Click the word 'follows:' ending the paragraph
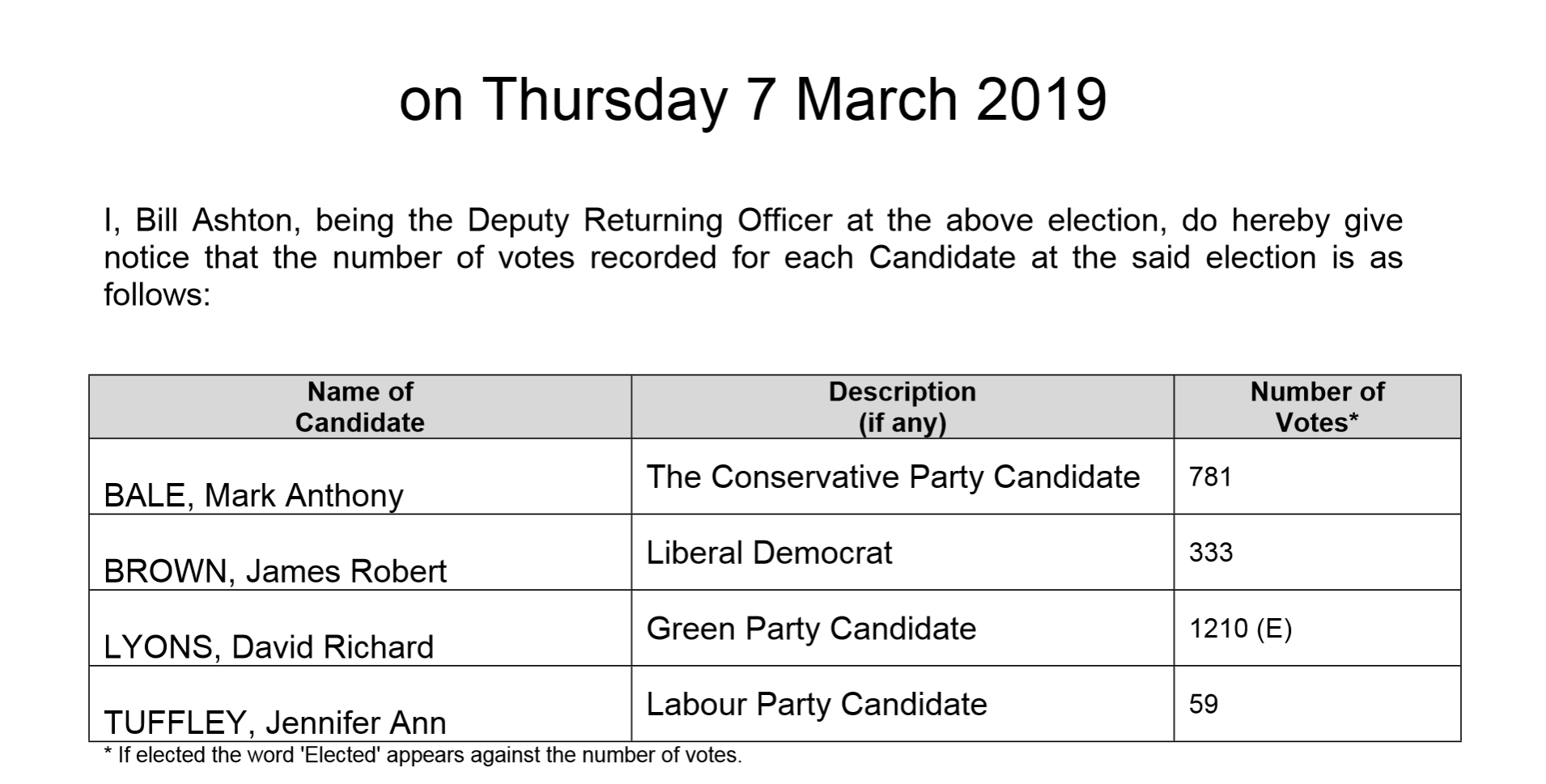The image size is (1546, 784). coord(157,295)
